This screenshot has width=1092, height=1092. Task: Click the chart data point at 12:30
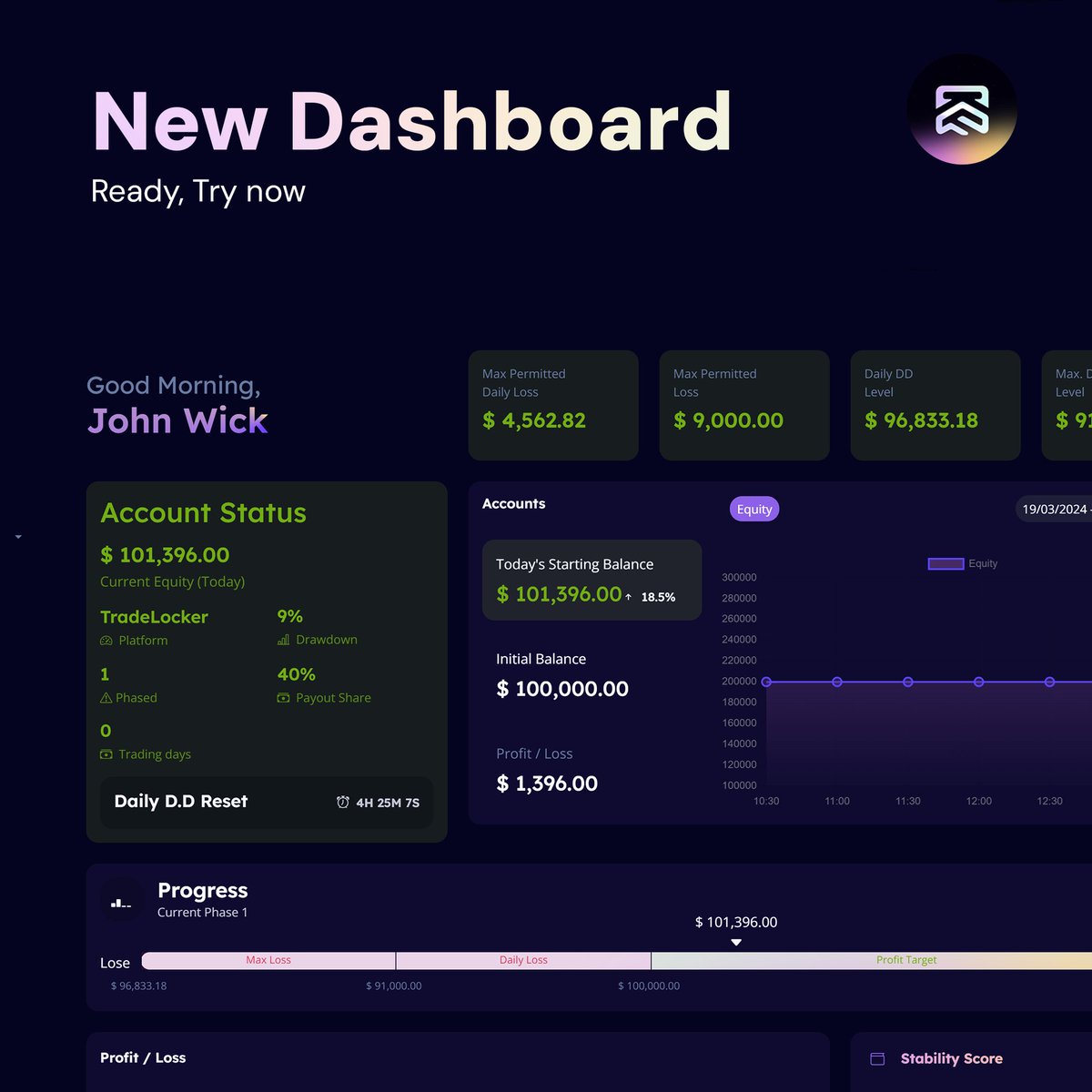[1050, 682]
